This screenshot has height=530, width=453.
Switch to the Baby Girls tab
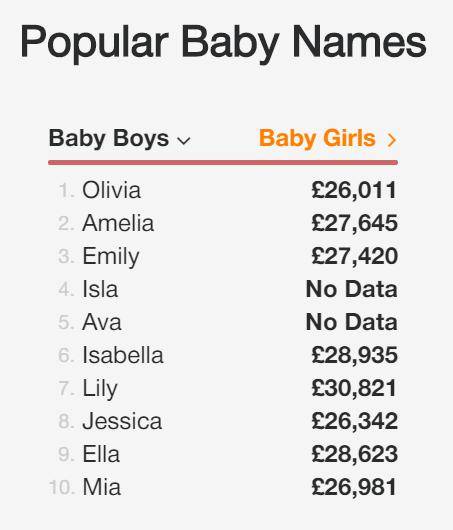(x=317, y=139)
